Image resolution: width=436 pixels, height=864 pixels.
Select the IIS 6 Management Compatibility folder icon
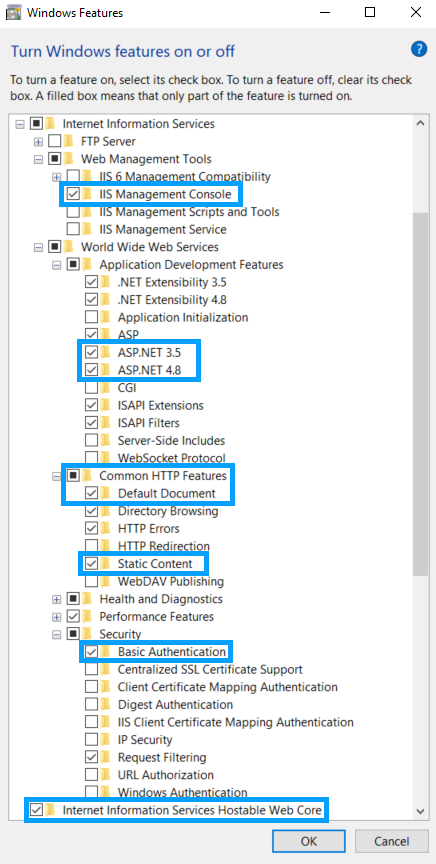tap(87, 176)
